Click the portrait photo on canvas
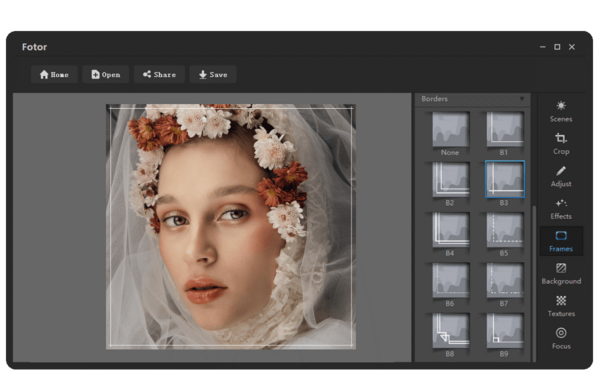 click(231, 227)
